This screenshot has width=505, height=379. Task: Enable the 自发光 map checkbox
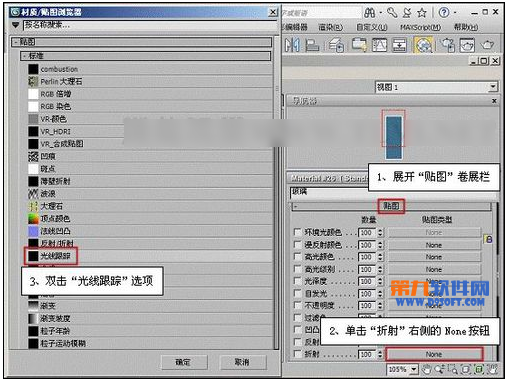pyautogui.click(x=297, y=293)
